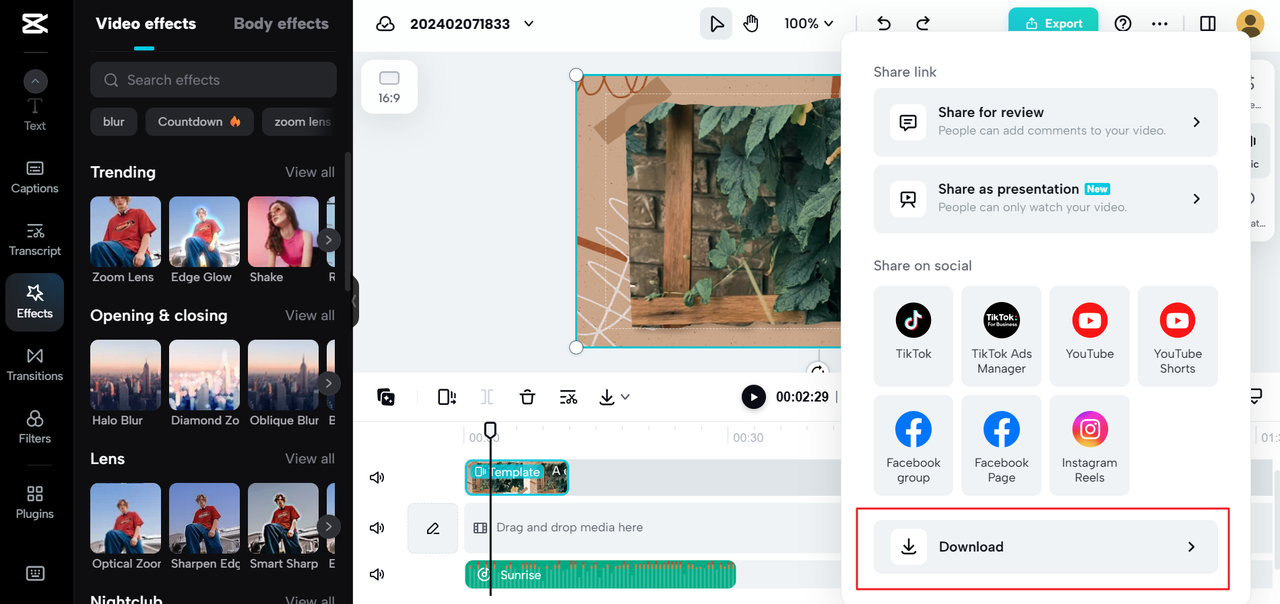Share to YouTube
Viewport: 1280px width, 604px height.
click(1090, 336)
